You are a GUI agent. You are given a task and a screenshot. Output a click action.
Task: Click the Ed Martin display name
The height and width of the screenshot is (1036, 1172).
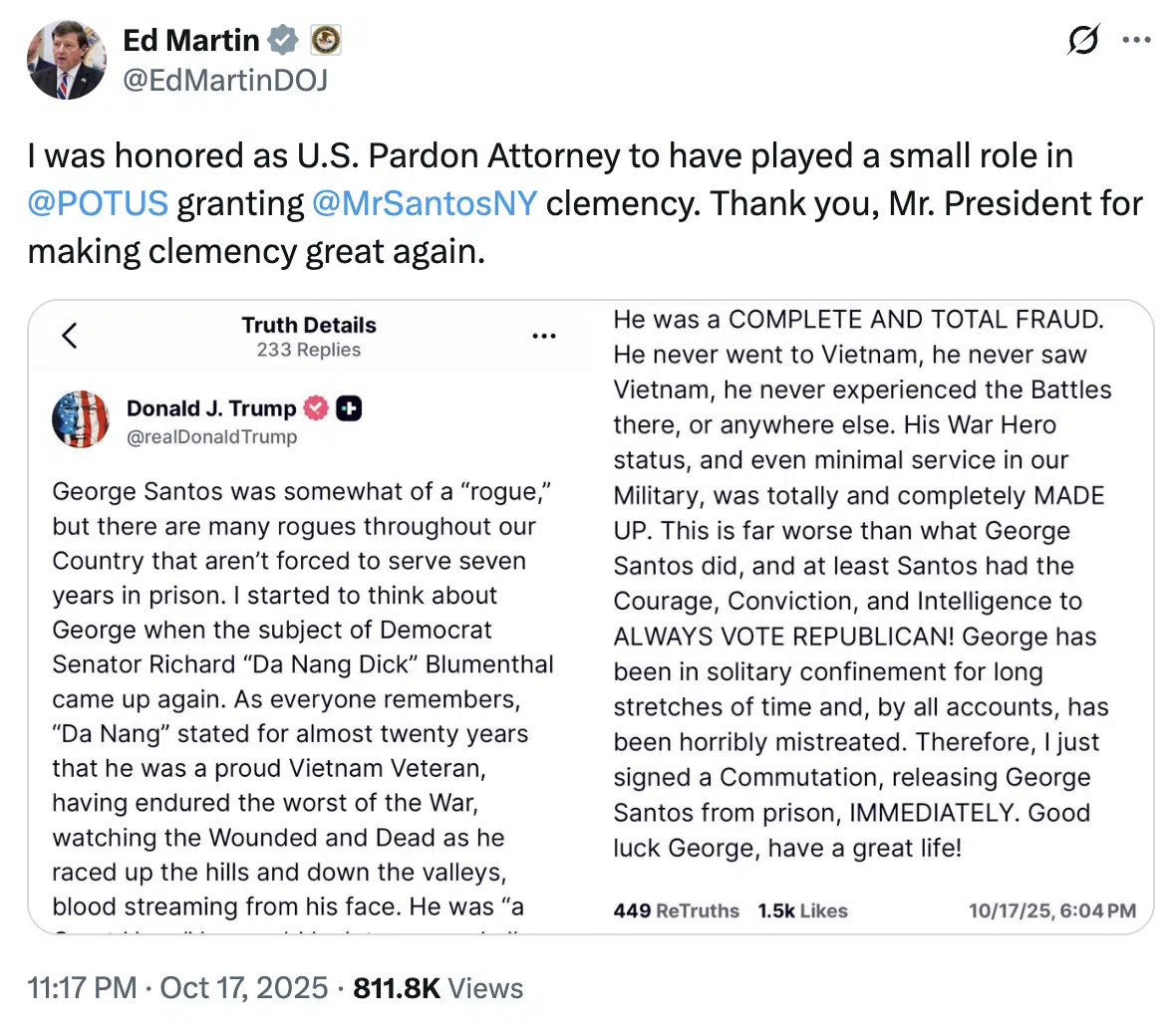point(190,40)
